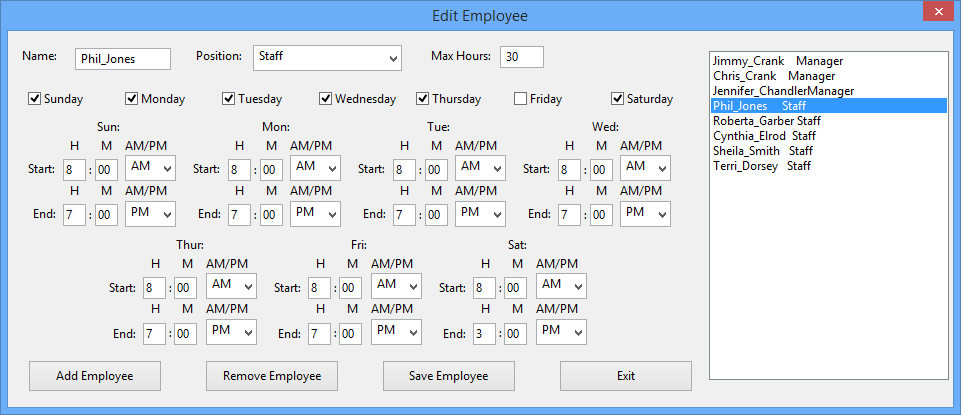Viewport: 961px width, 415px height.
Task: Select Terri_Dorsey in the employee list
Action: pyautogui.click(x=762, y=166)
